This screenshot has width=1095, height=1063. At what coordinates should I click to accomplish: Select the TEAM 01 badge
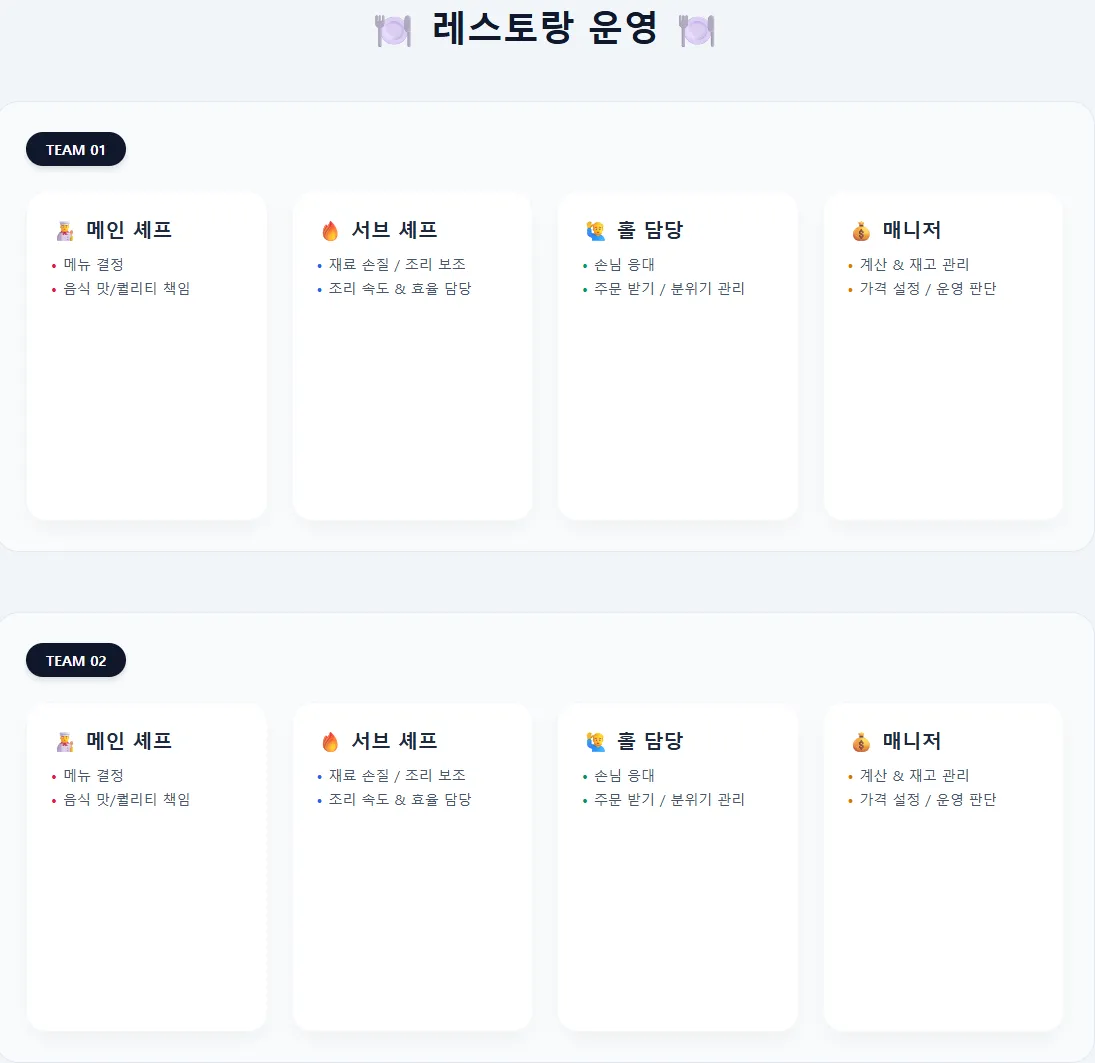(x=76, y=150)
